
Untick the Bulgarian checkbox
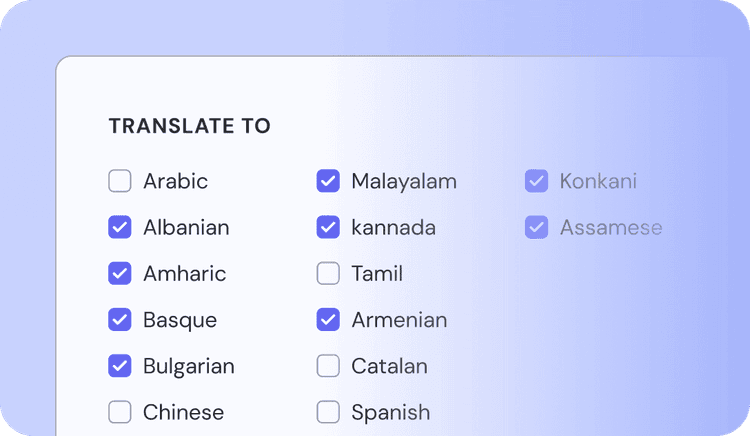[x=120, y=366]
